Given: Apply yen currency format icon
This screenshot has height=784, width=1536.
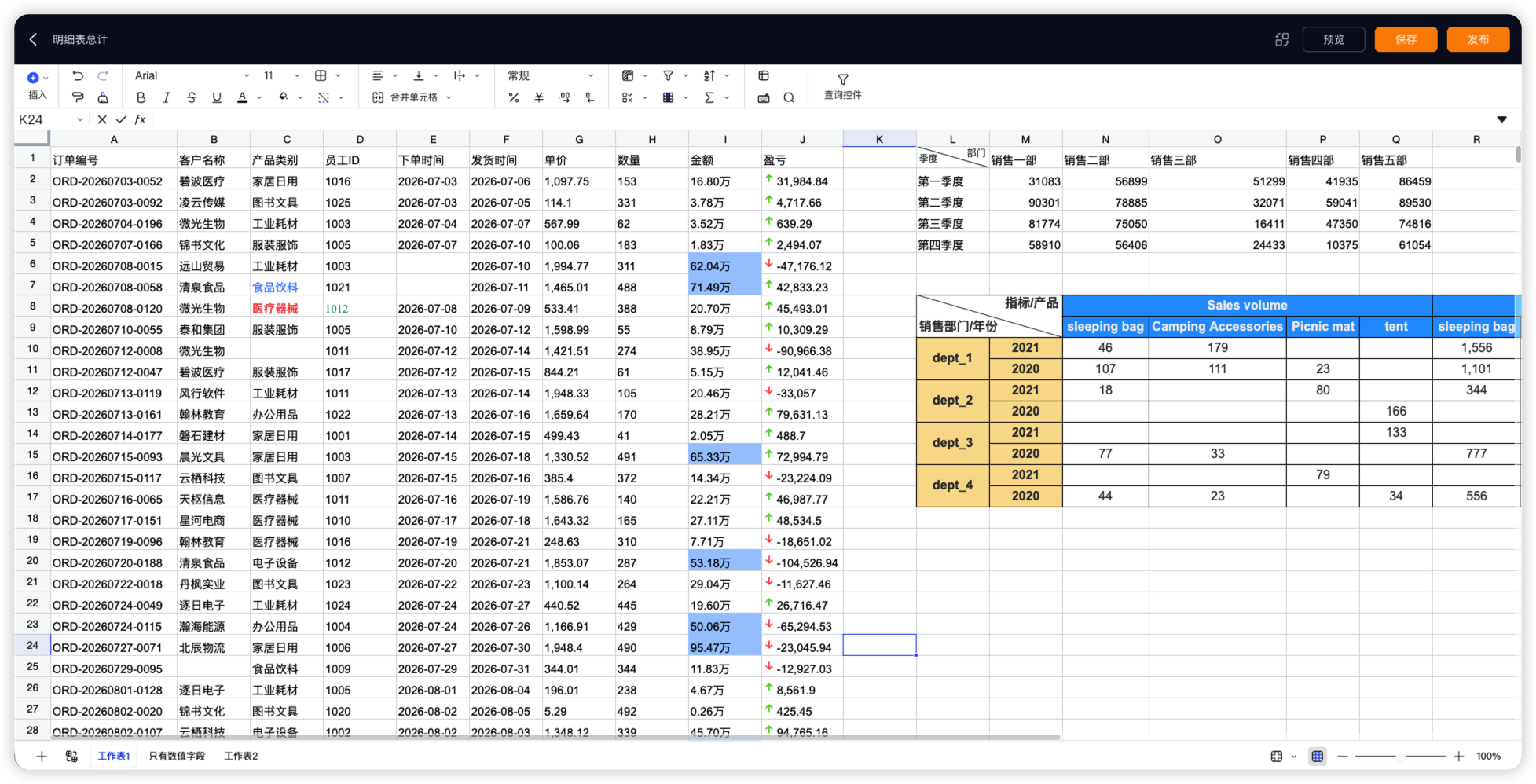Looking at the screenshot, I should pyautogui.click(x=539, y=97).
